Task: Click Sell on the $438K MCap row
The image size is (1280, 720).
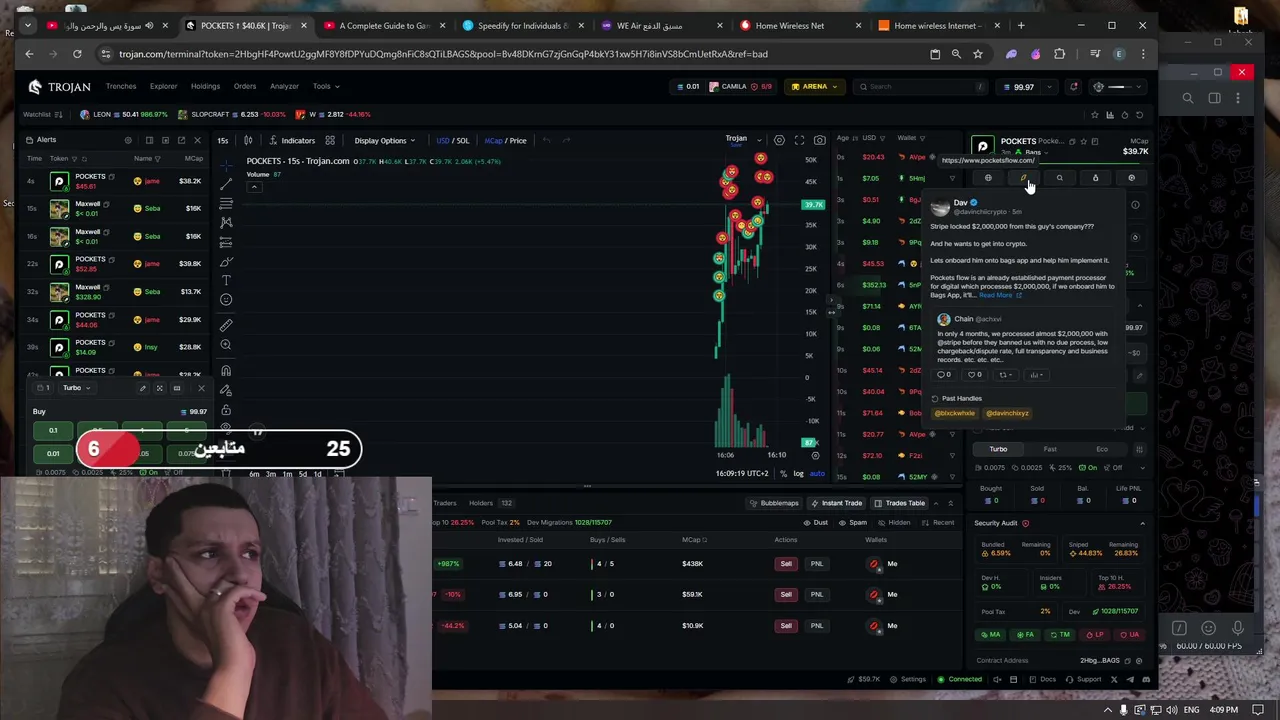Action: click(x=786, y=564)
